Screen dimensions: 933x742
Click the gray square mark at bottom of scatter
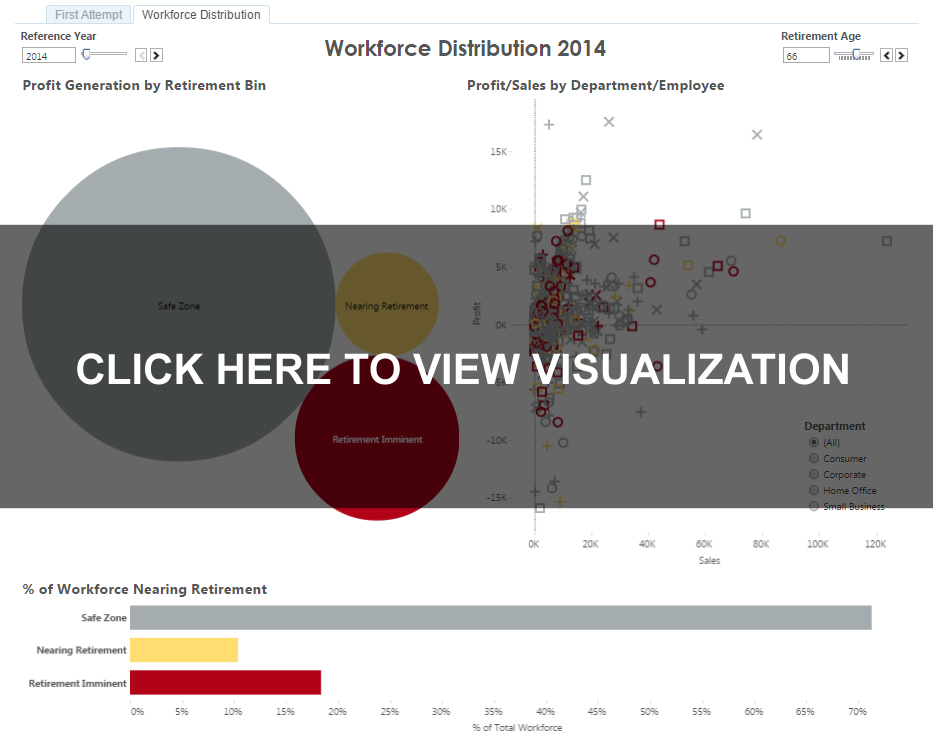coord(540,508)
